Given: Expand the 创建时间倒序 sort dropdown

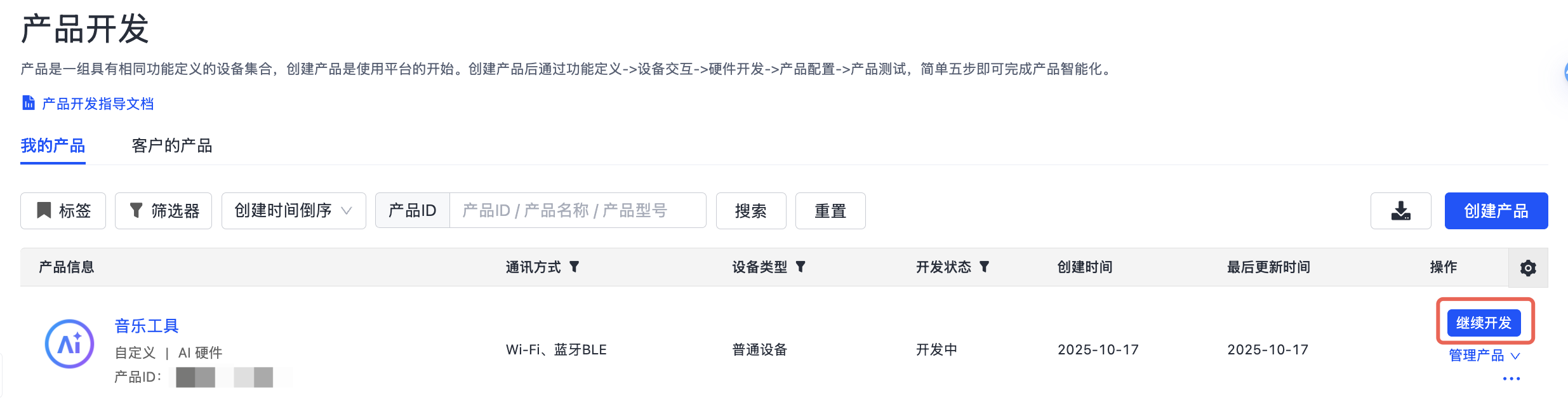Looking at the screenshot, I should point(293,211).
